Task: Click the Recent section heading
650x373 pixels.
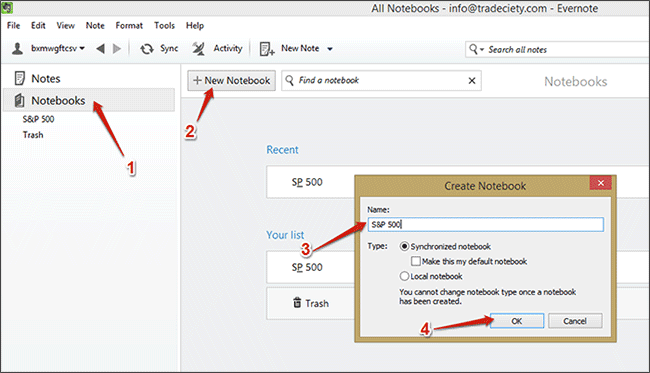Action: point(282,150)
